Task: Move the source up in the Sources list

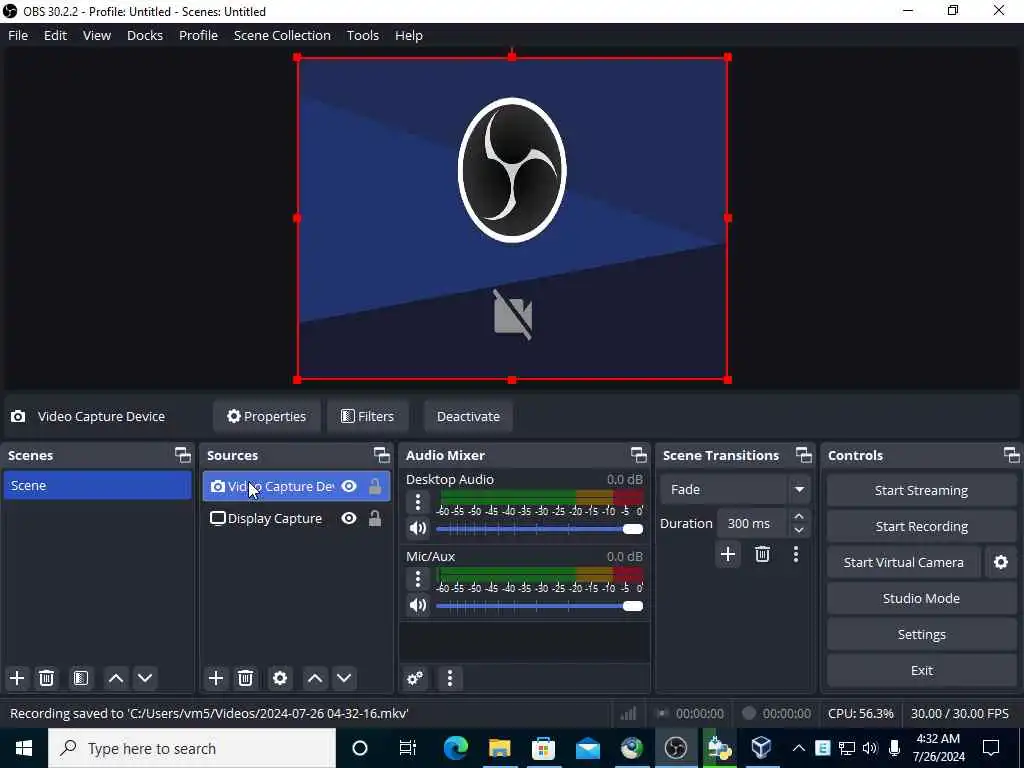Action: tap(315, 678)
